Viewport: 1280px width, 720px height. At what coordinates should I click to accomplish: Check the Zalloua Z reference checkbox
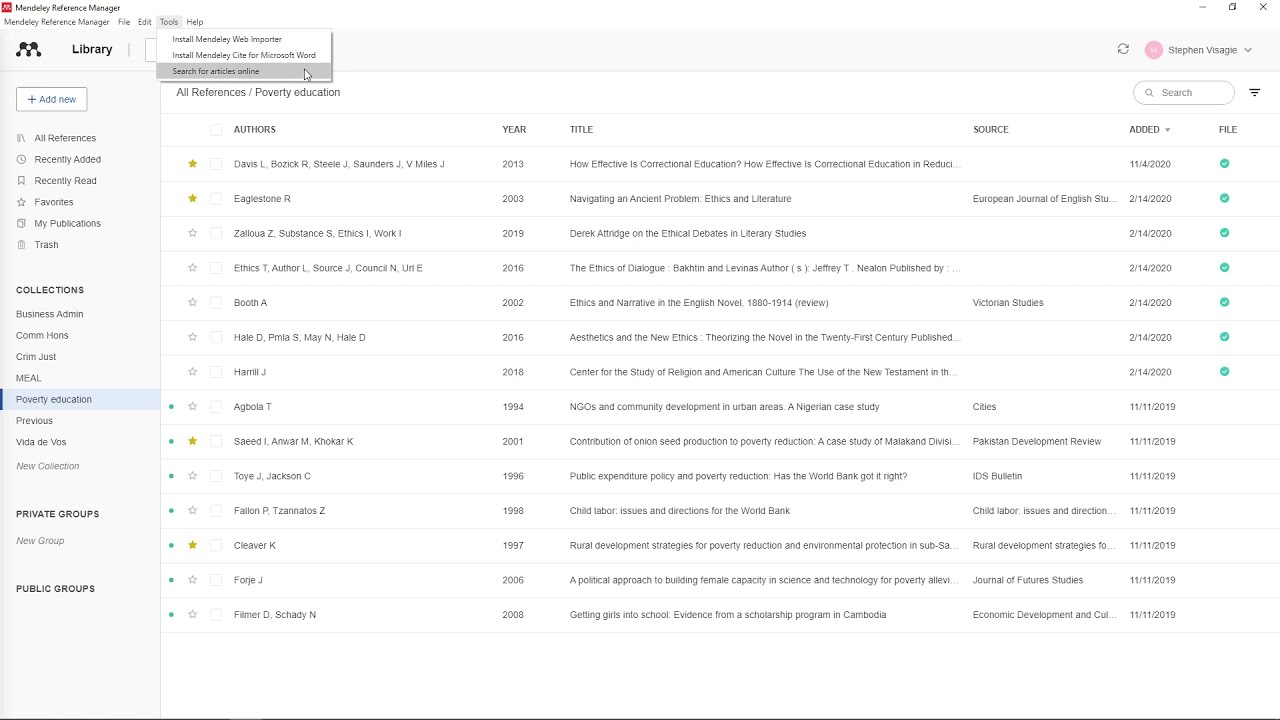tap(216, 233)
